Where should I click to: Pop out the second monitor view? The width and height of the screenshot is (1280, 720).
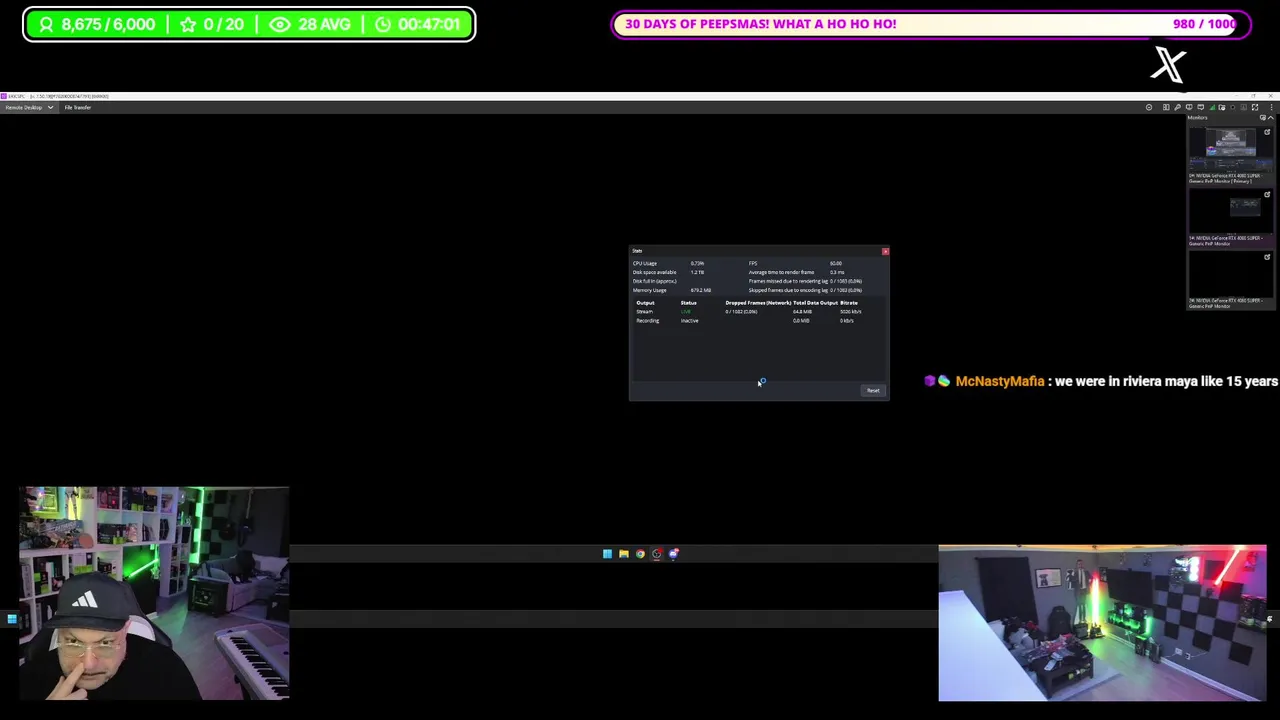[1267, 194]
